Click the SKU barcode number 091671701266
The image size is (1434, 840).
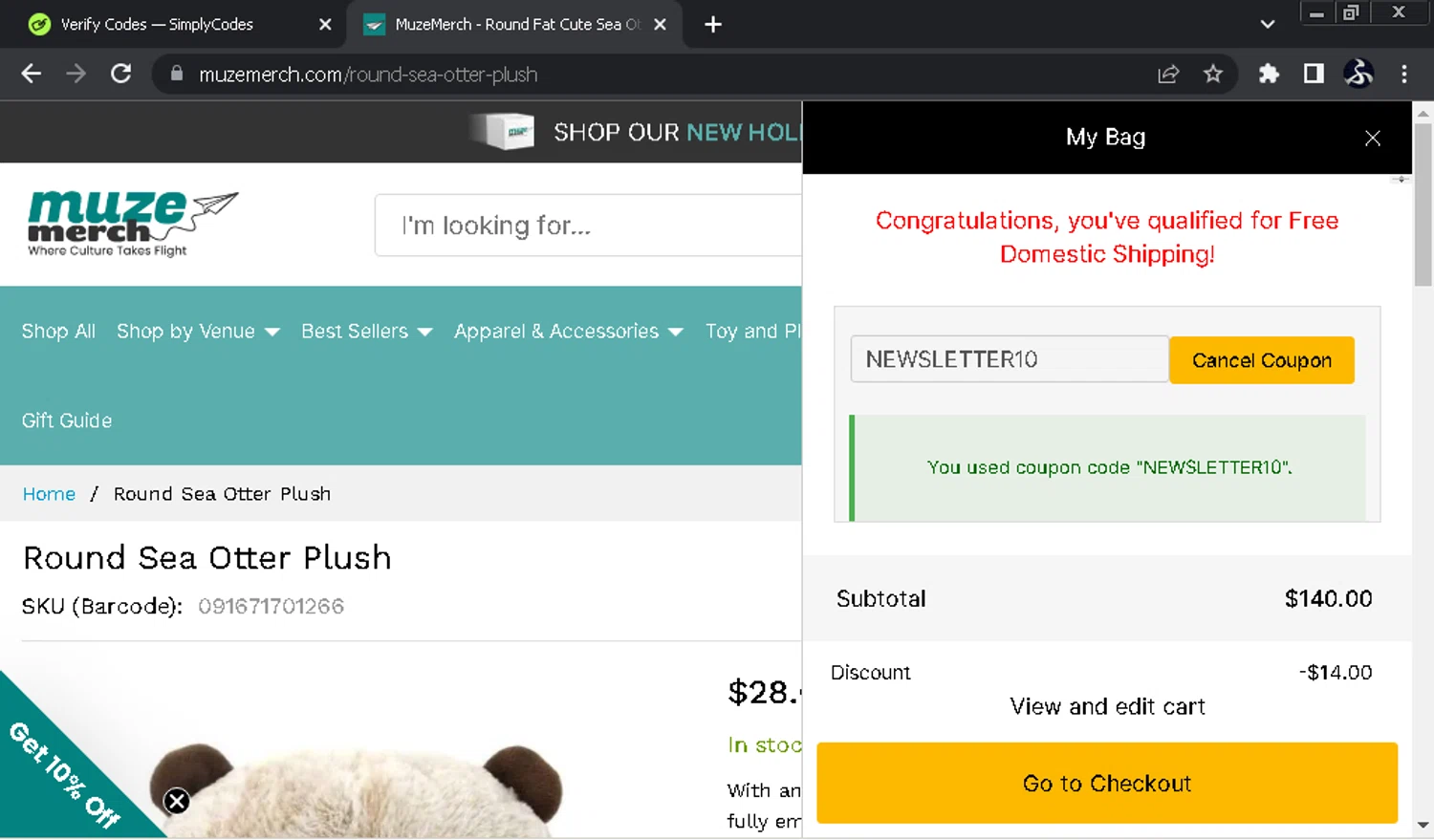[271, 606]
